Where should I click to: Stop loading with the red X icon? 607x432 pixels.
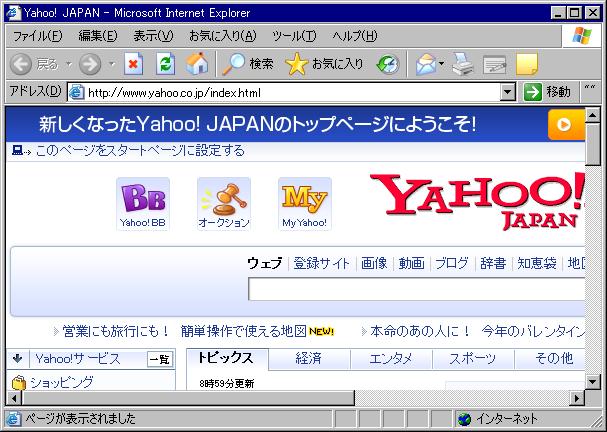[x=134, y=64]
